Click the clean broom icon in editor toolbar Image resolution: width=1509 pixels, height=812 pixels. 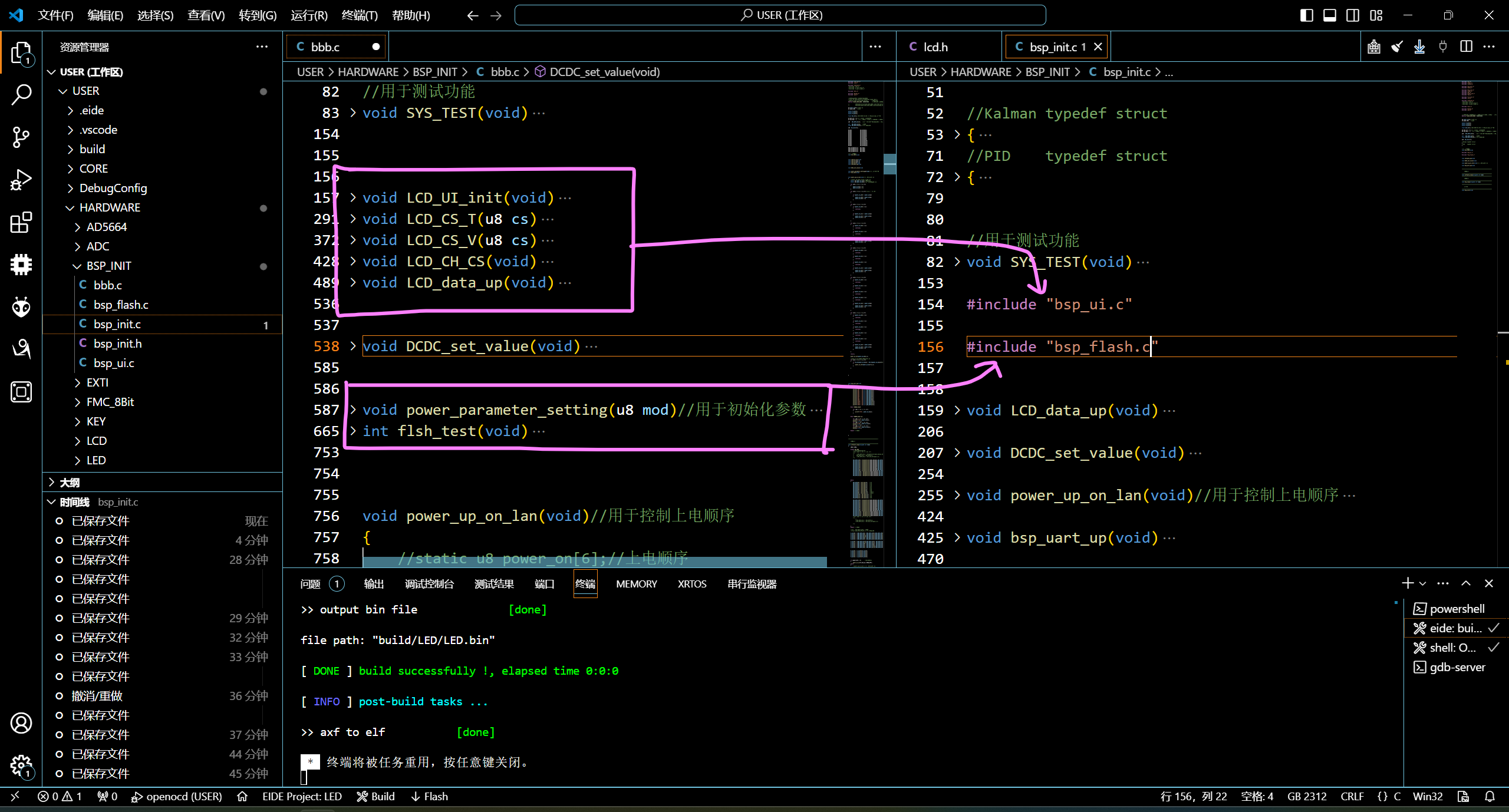click(1397, 47)
